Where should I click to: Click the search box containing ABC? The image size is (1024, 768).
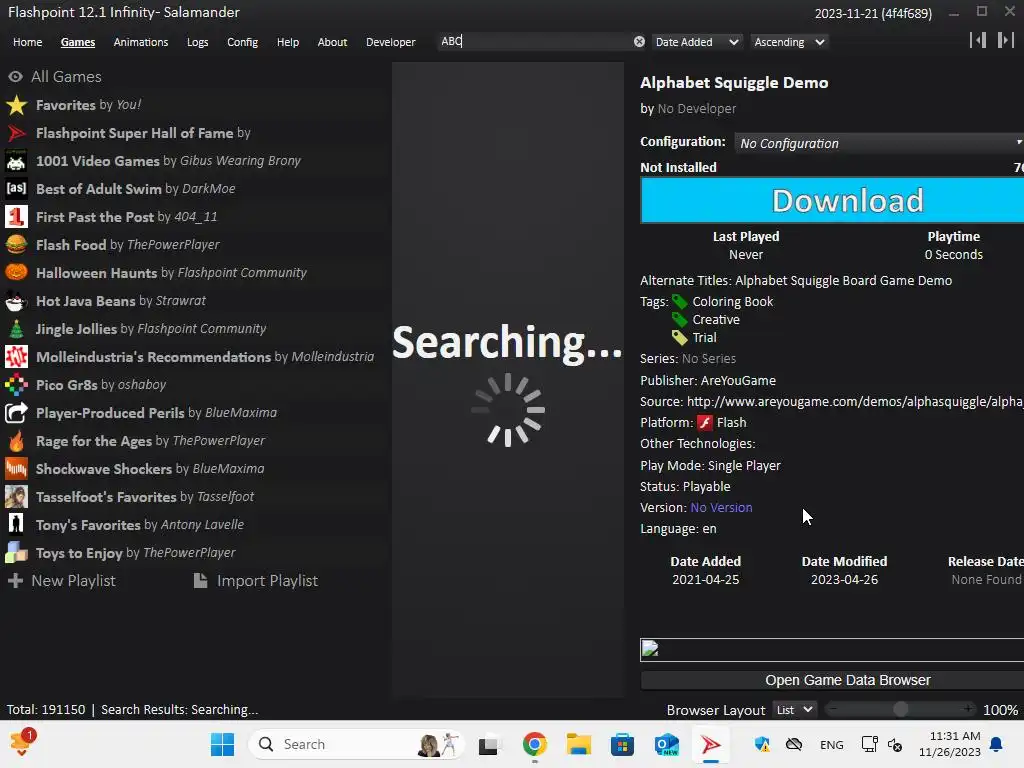click(x=536, y=42)
